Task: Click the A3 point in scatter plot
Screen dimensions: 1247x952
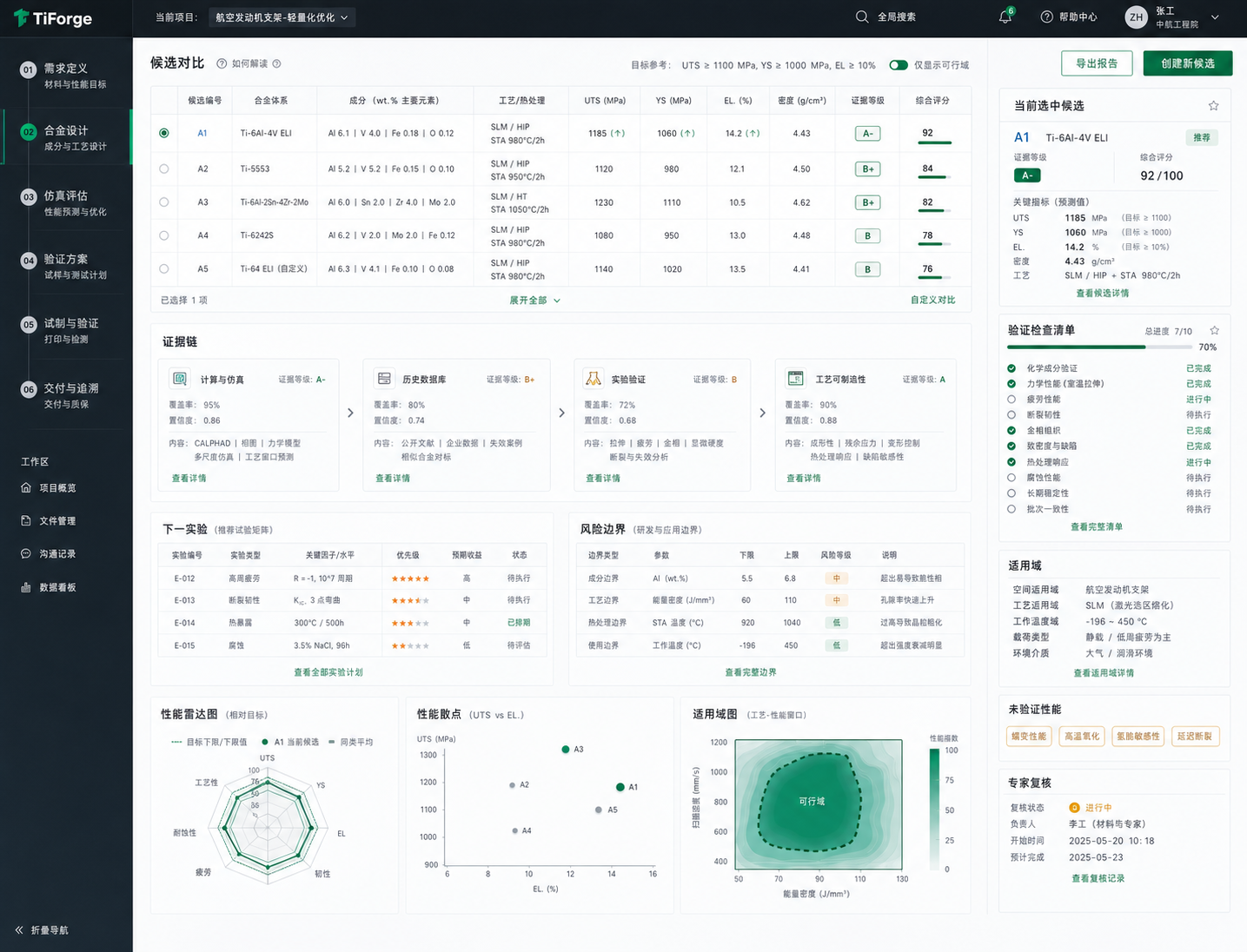Action: tap(566, 749)
